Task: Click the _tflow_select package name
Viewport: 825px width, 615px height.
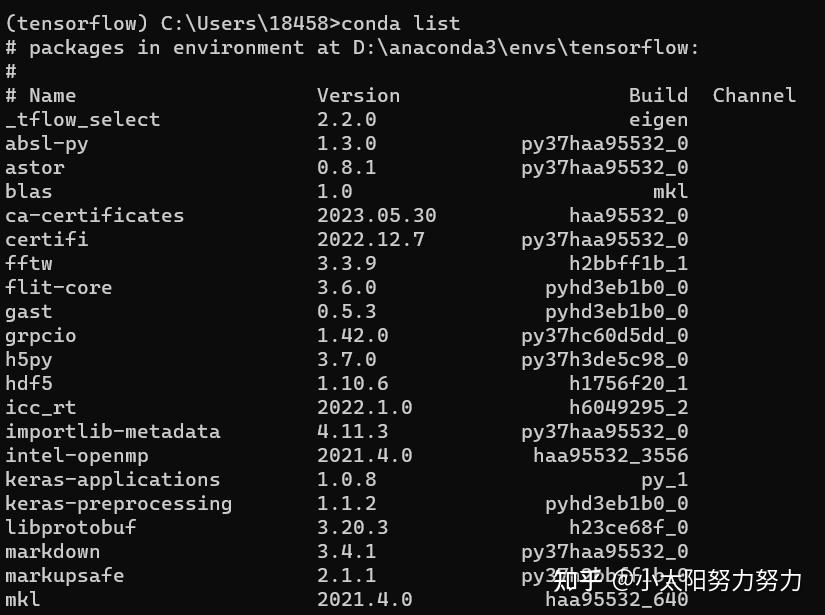Action: (x=83, y=119)
